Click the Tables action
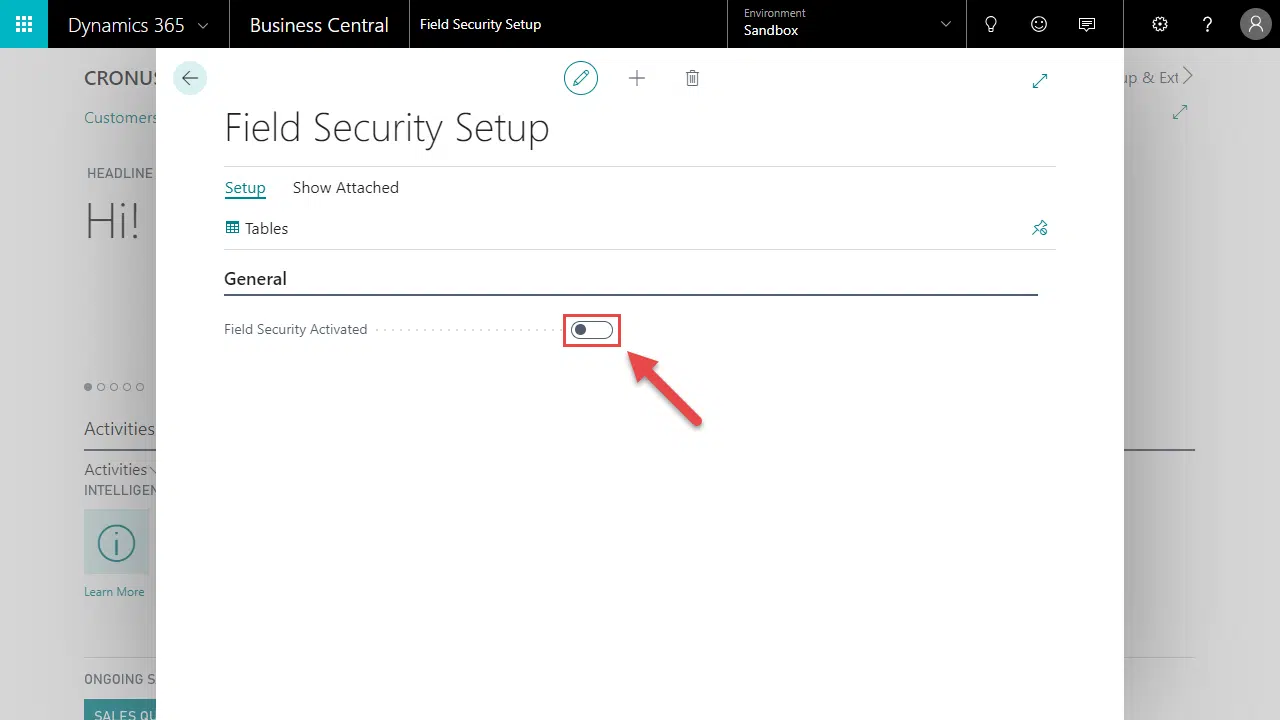Viewport: 1280px width, 720px height. tap(257, 229)
